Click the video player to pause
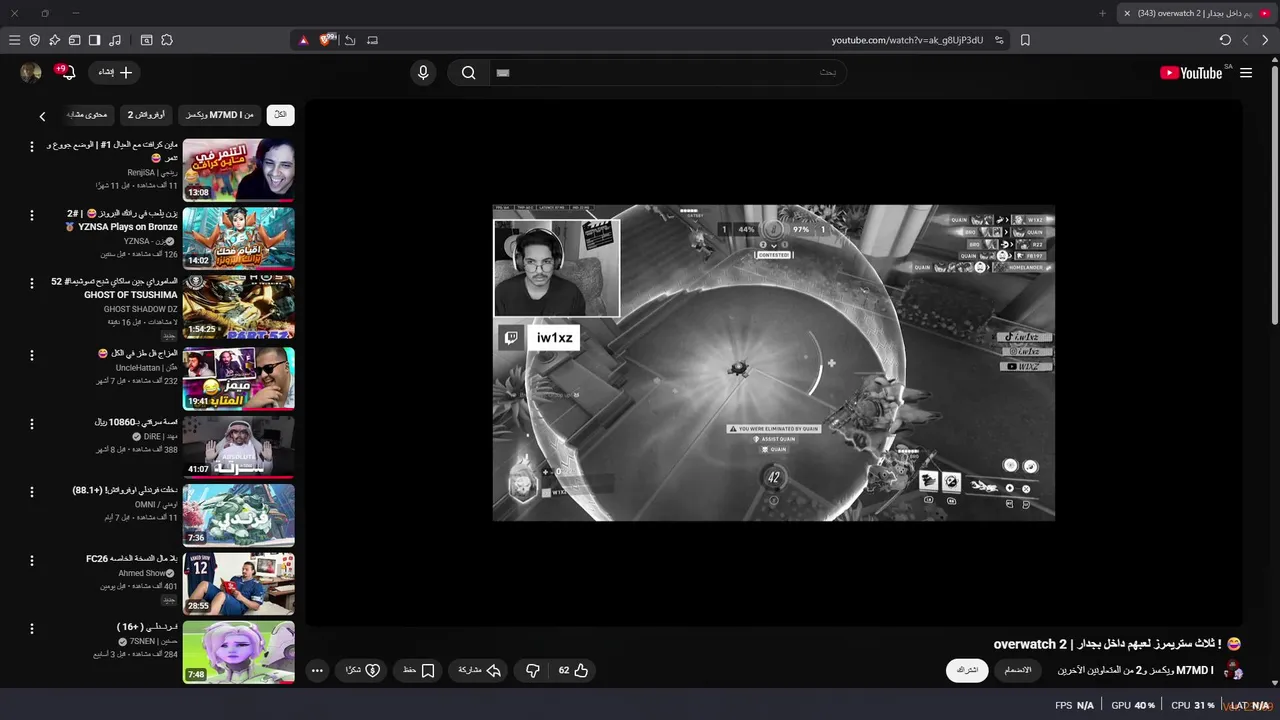 tap(773, 362)
